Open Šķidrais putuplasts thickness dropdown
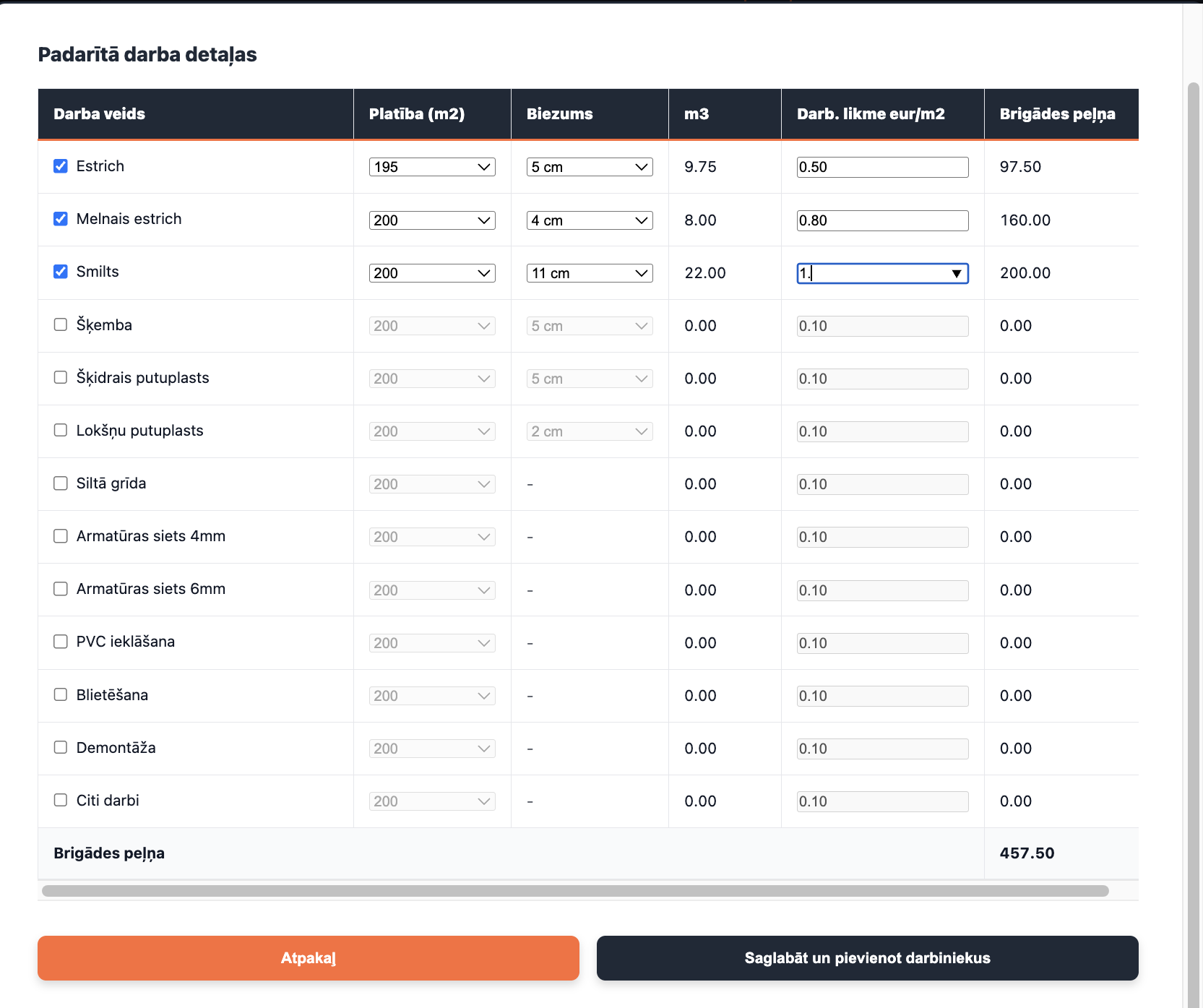1203x1008 pixels. (590, 379)
